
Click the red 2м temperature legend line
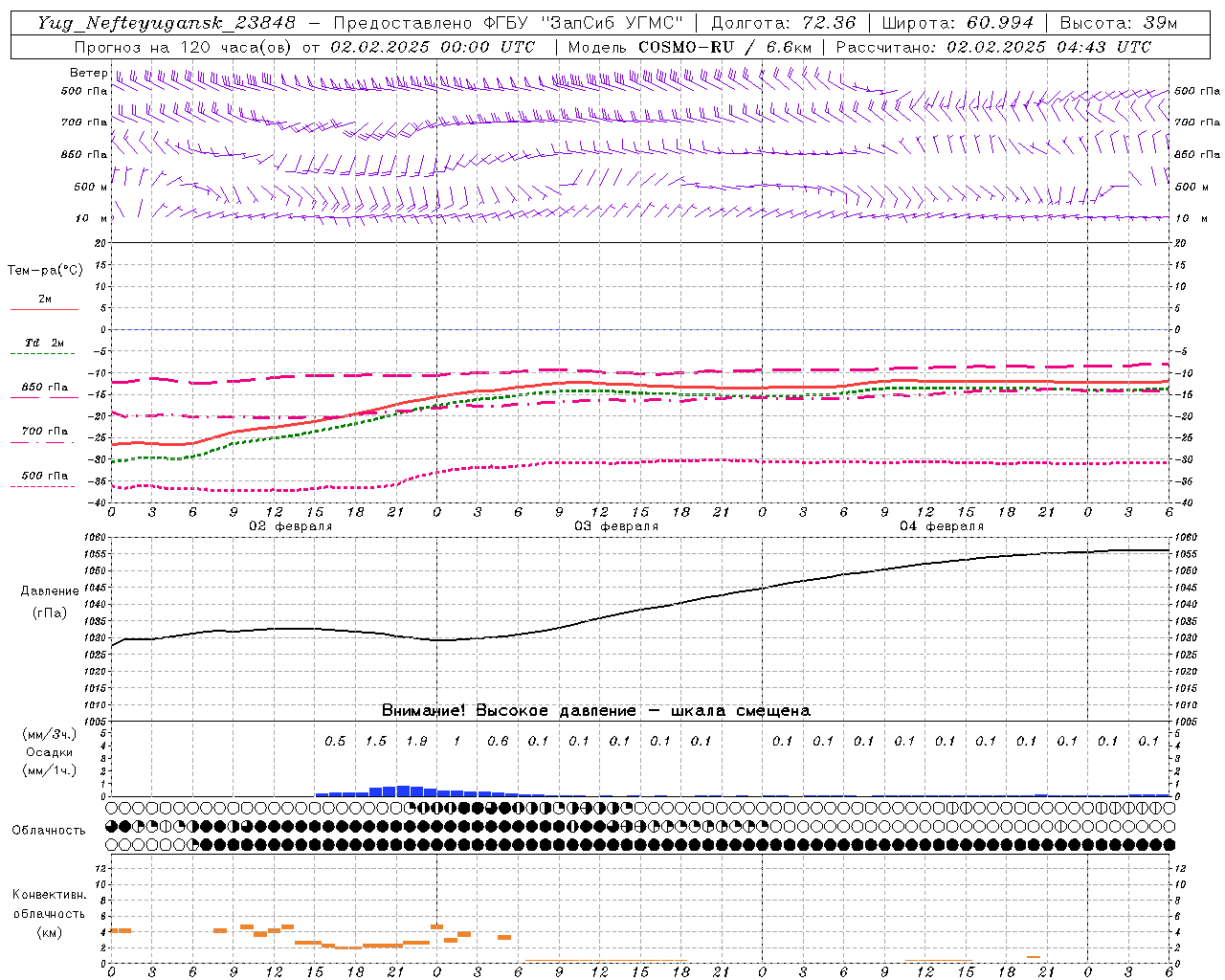44,310
